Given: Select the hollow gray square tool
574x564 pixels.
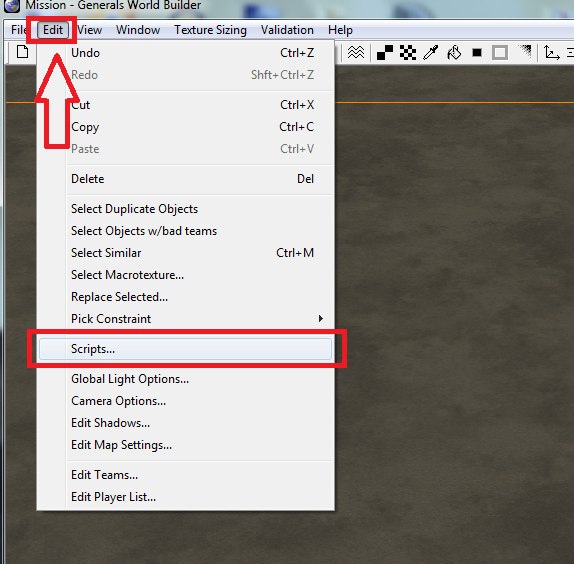Looking at the screenshot, I should click(500, 53).
